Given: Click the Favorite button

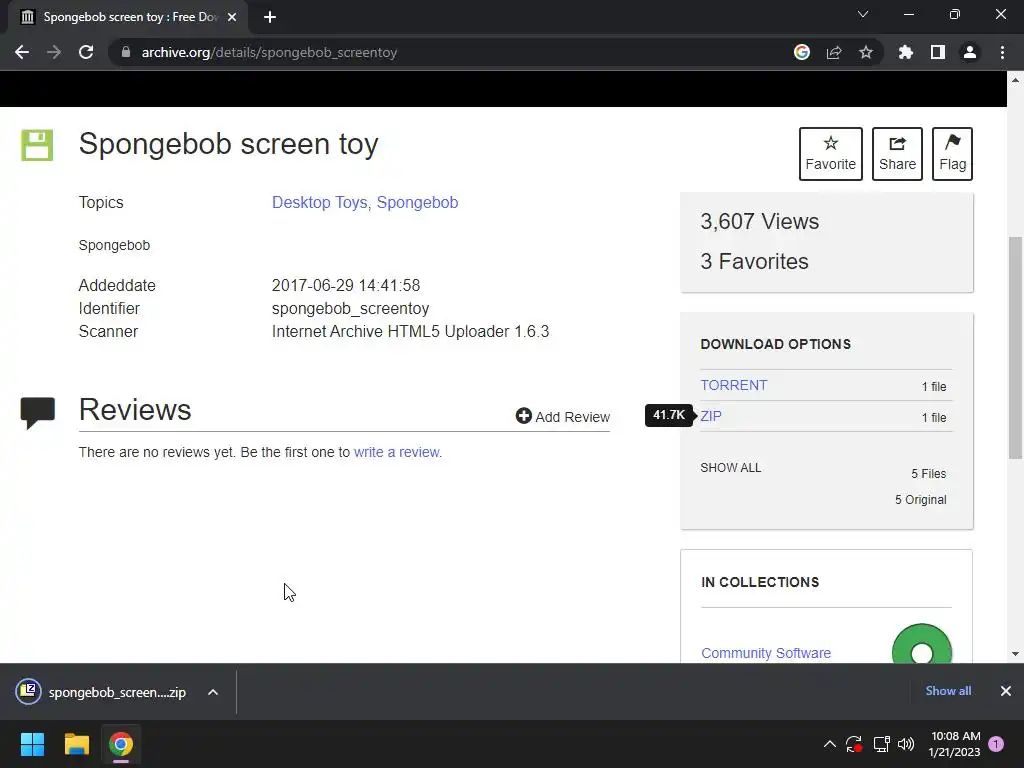Looking at the screenshot, I should point(831,153).
